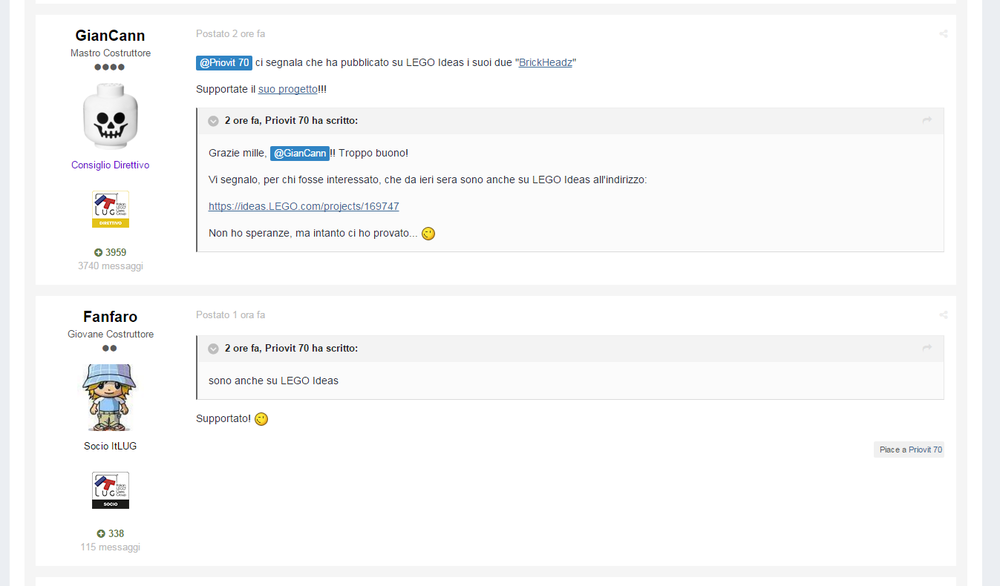Image resolution: width=1000 pixels, height=586 pixels.
Task: Click ItLUG Socio badge under Fanfaro
Action: pyautogui.click(x=110, y=490)
